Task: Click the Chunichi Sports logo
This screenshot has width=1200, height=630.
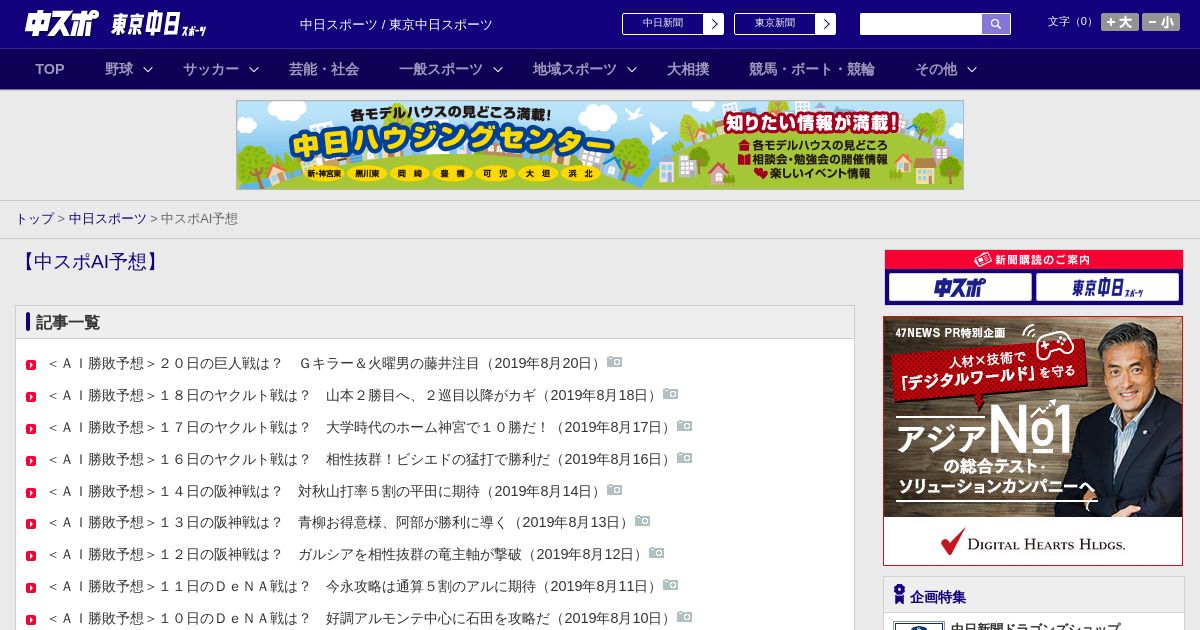Action: coord(62,23)
